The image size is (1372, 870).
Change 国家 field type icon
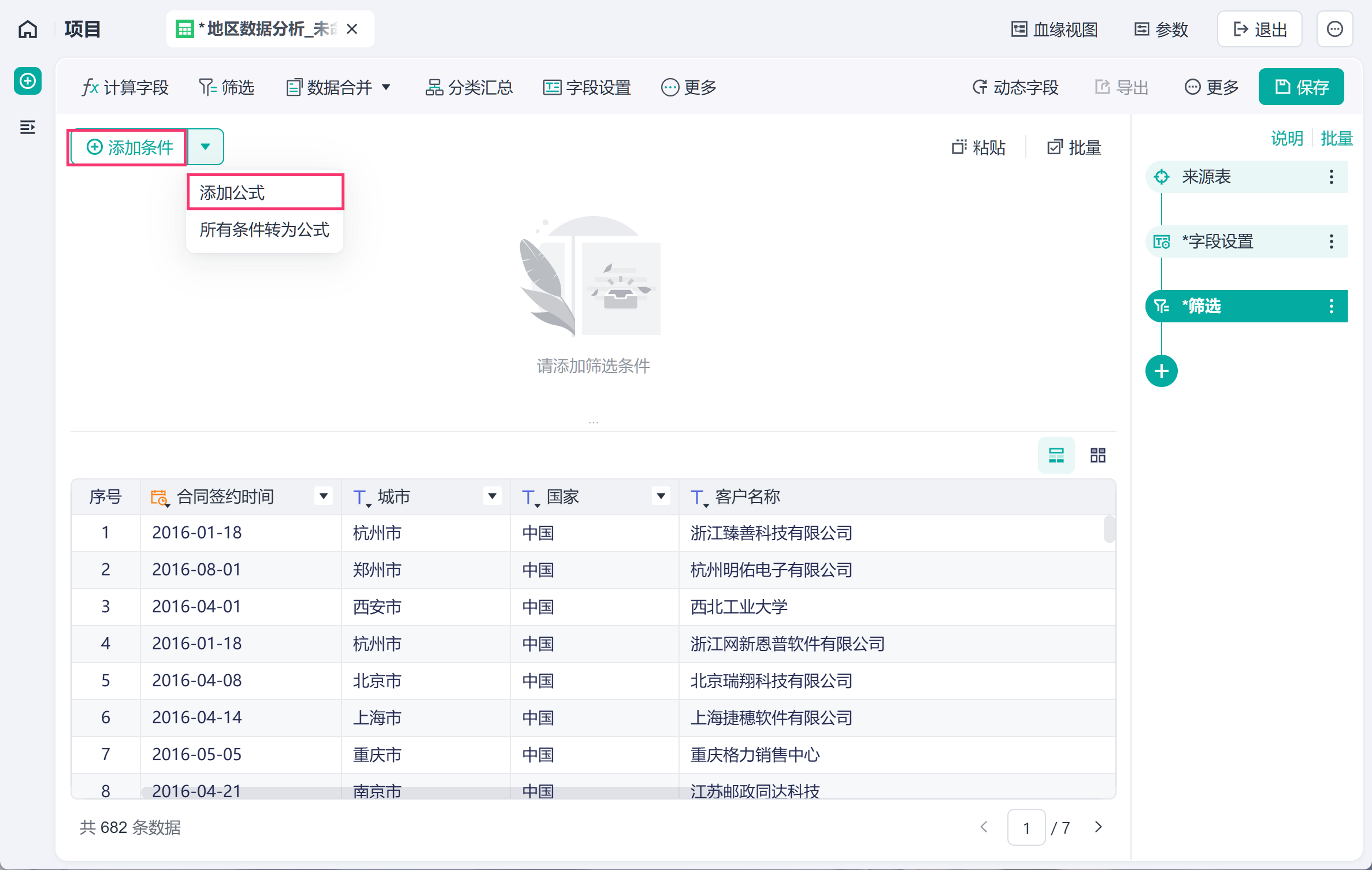click(x=531, y=497)
